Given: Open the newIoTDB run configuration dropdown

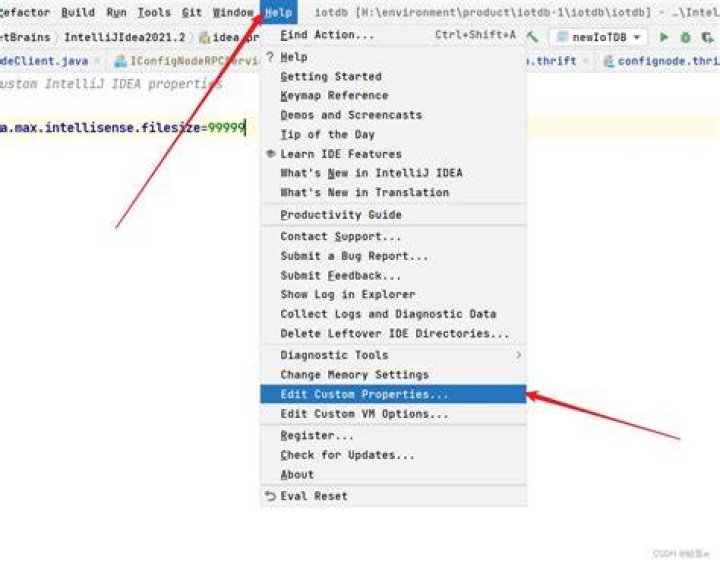Looking at the screenshot, I should (598, 37).
